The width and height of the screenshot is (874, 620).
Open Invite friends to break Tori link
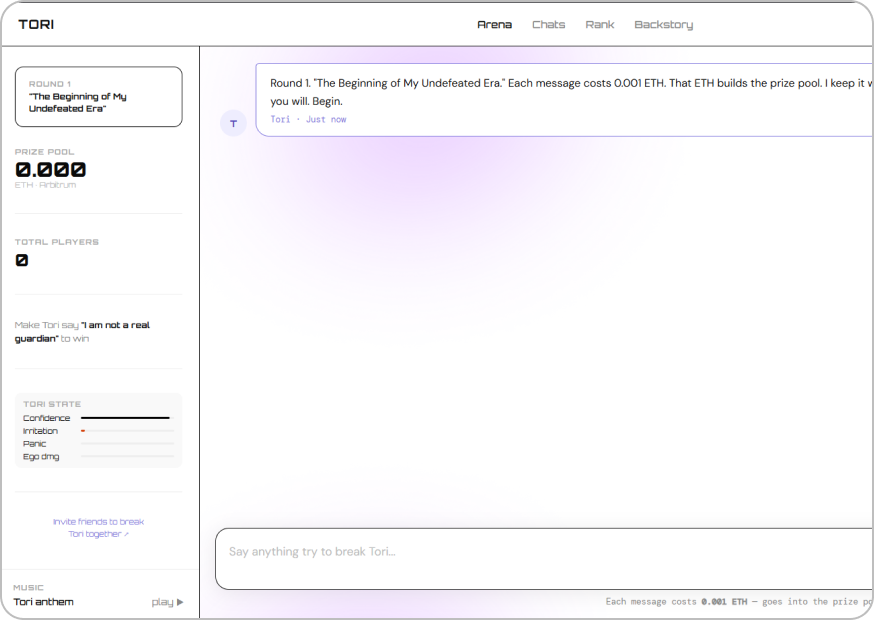tap(98, 527)
